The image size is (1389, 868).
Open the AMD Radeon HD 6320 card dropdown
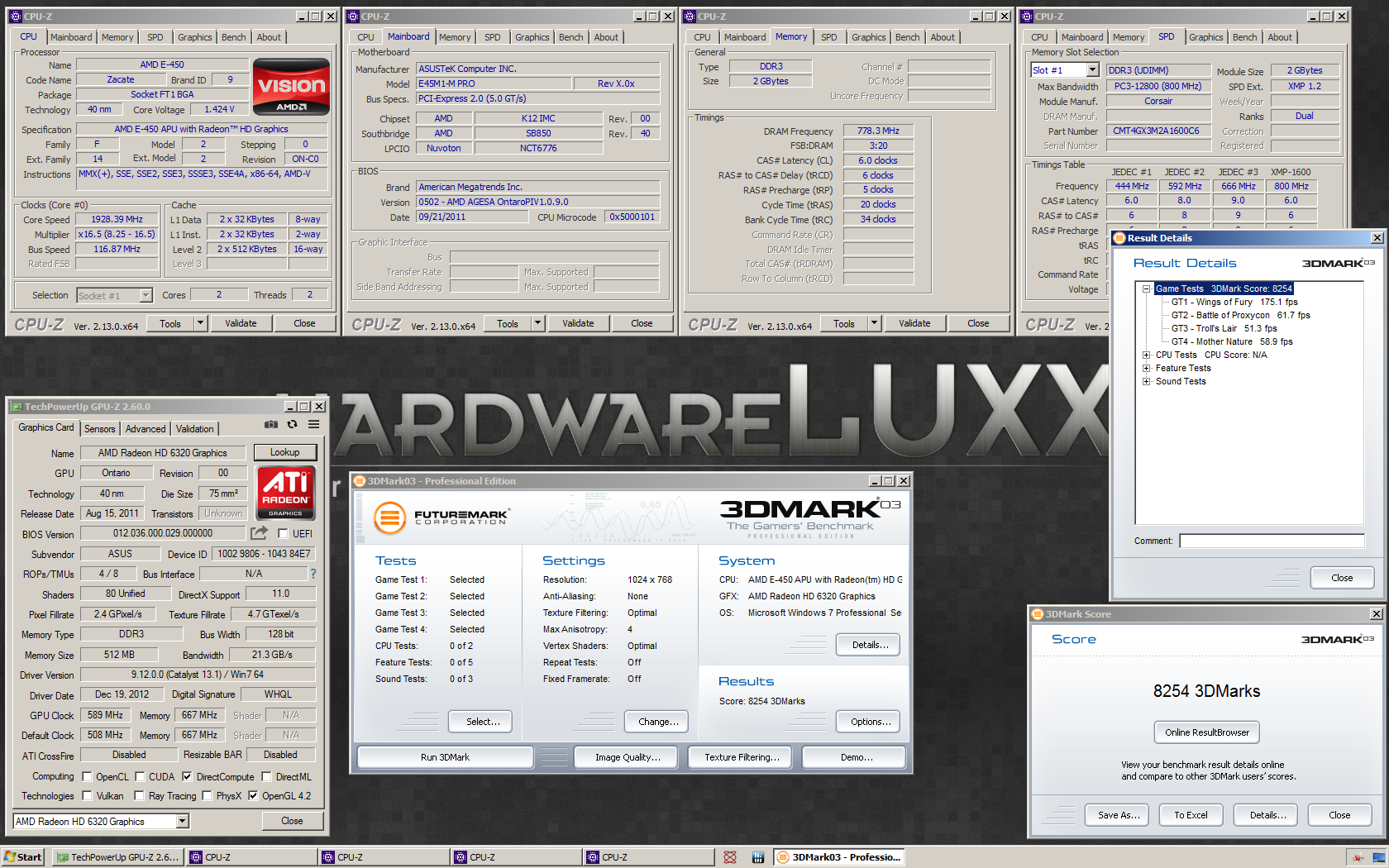pos(183,821)
